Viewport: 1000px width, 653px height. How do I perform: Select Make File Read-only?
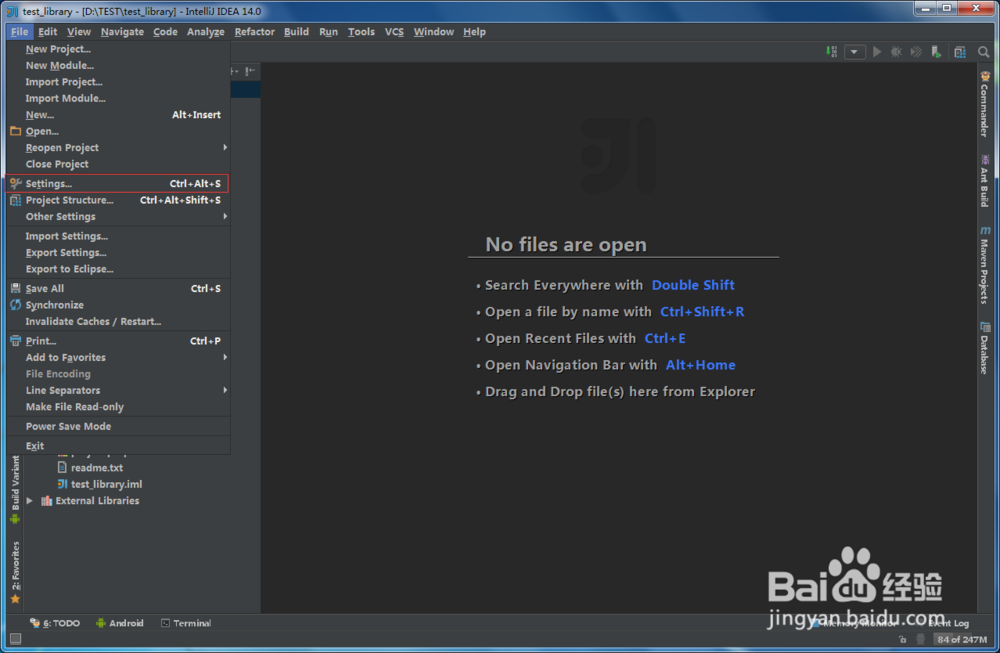(x=118, y=407)
